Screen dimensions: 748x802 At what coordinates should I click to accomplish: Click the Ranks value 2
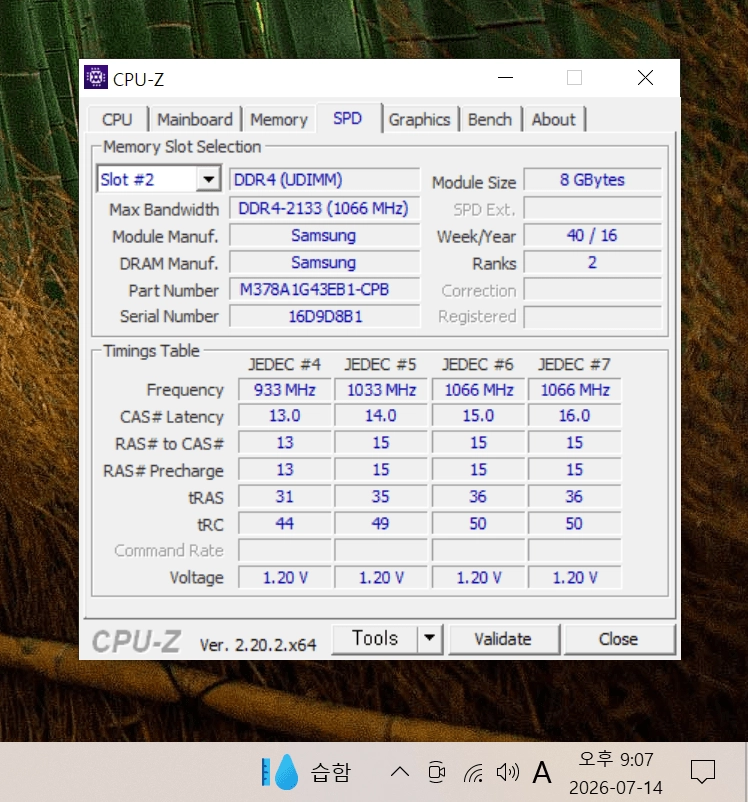coord(592,262)
